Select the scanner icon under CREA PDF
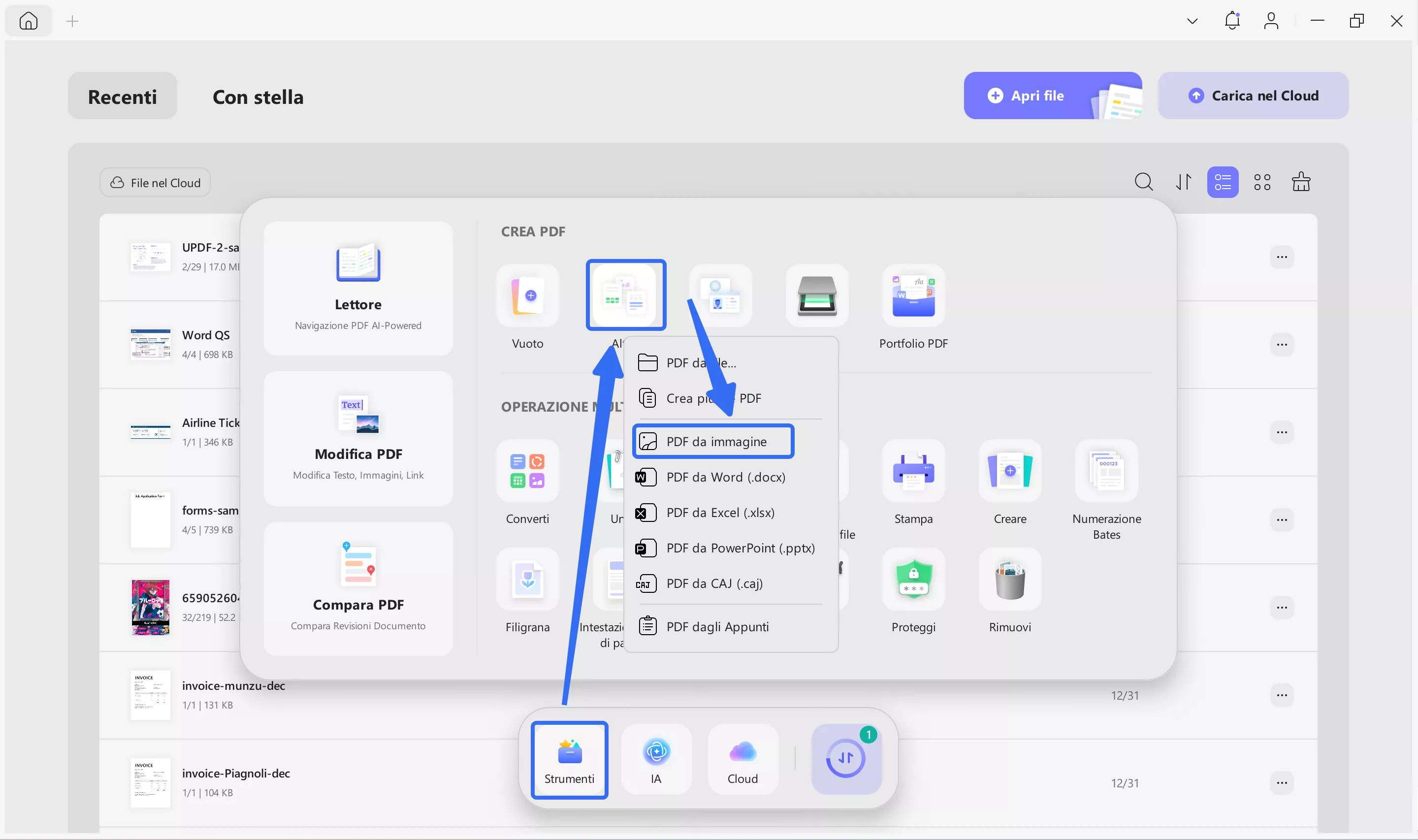This screenshot has width=1418, height=840. (816, 295)
